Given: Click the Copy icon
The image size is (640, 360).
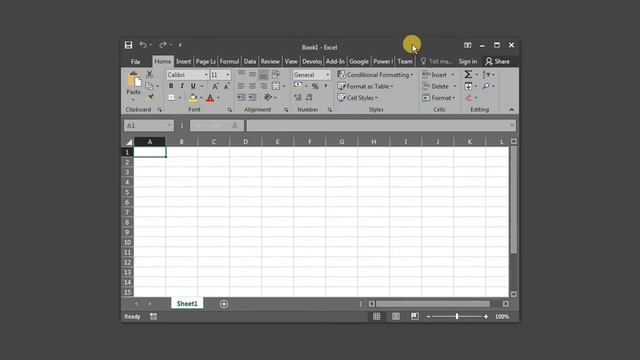Looking at the screenshot, I should (x=149, y=86).
